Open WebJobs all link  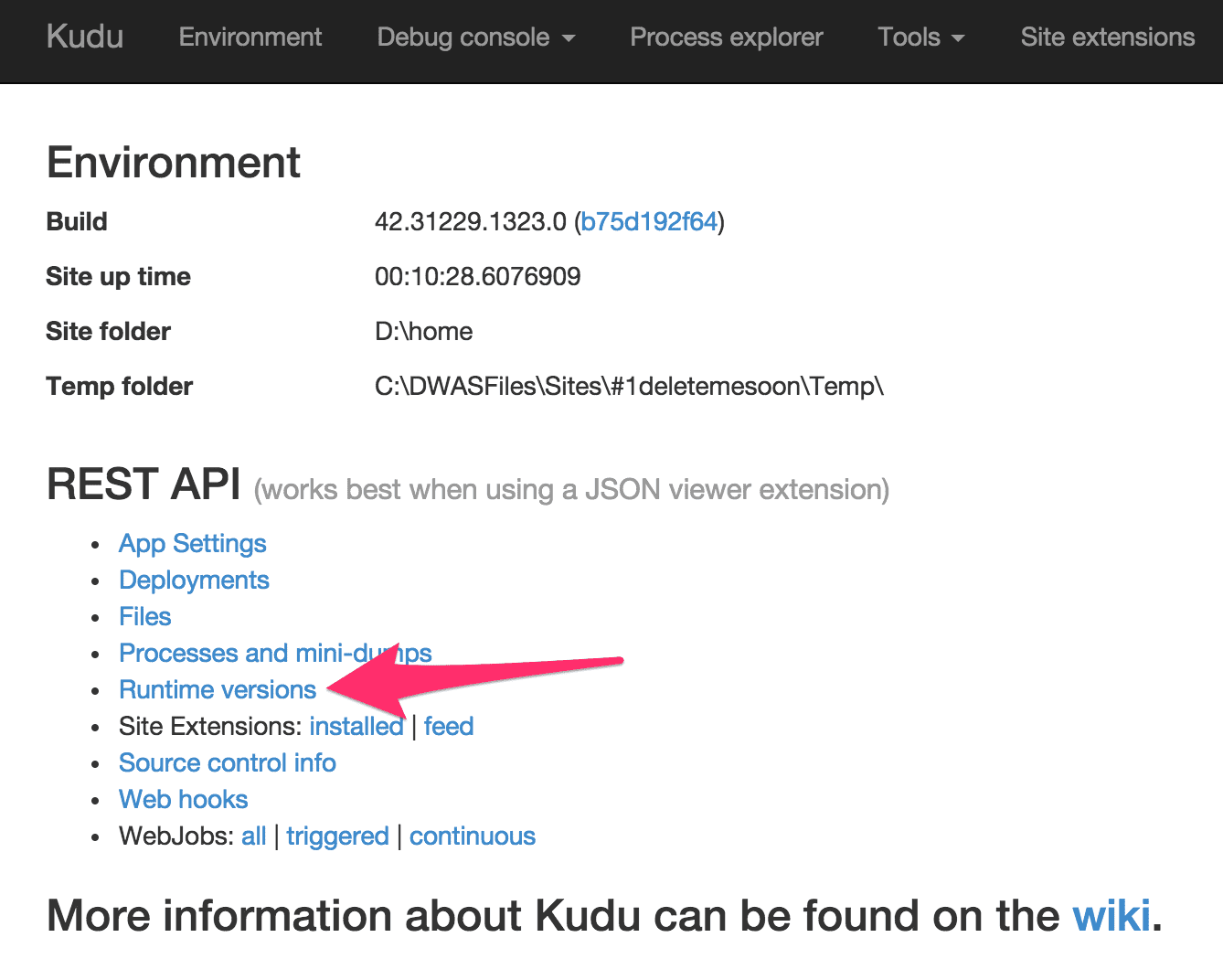tap(254, 836)
